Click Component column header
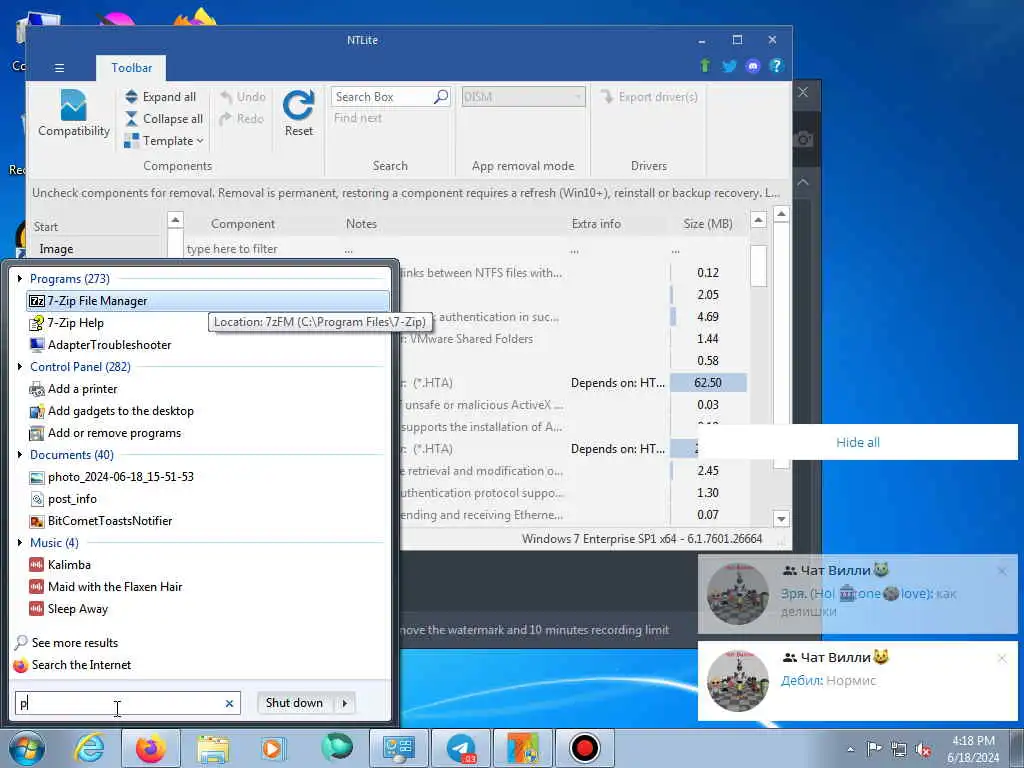 coord(243,224)
